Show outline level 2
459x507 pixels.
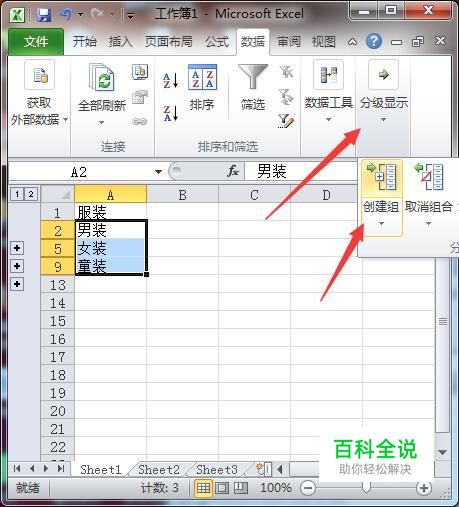31,194
